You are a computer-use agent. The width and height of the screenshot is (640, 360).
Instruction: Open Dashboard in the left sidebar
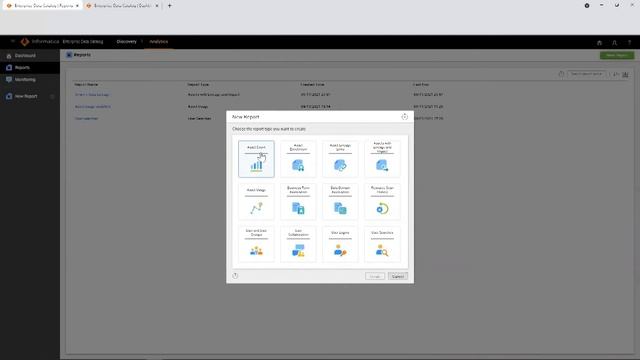30,56
